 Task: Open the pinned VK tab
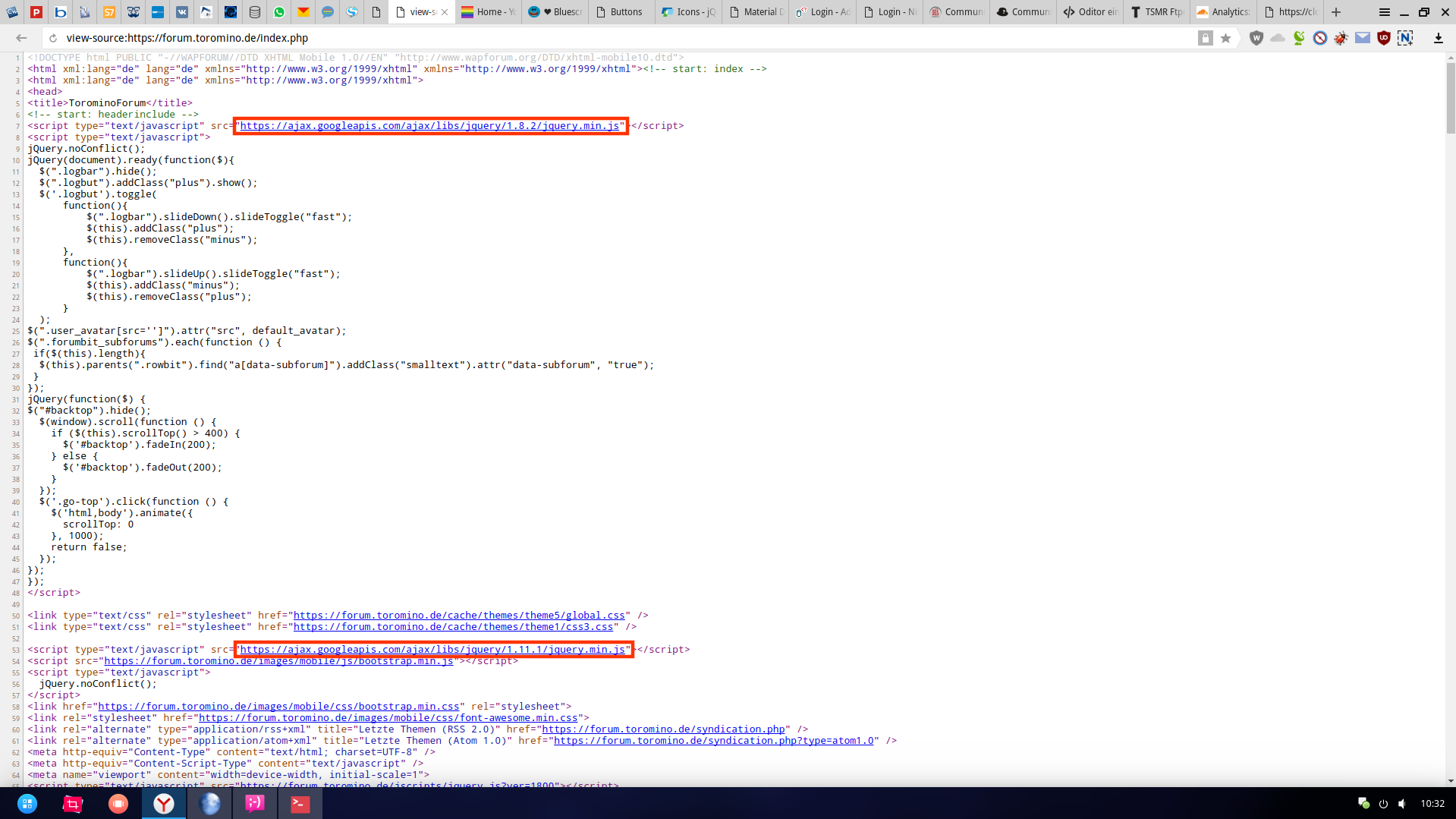(182, 12)
